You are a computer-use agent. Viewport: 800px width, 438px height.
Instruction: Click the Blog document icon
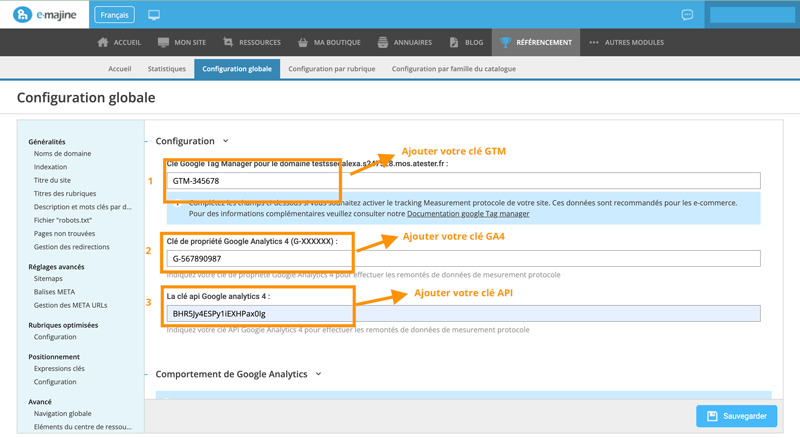[x=454, y=42]
